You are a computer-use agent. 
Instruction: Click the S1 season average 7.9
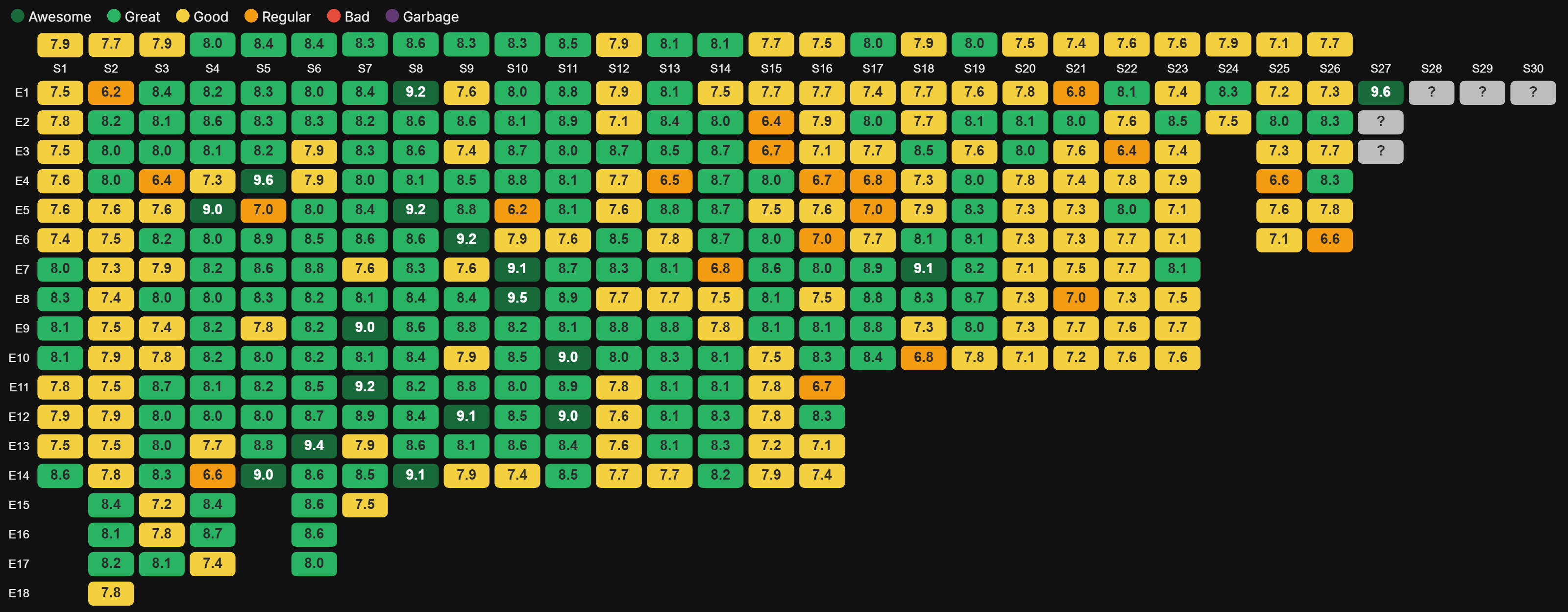pos(60,44)
